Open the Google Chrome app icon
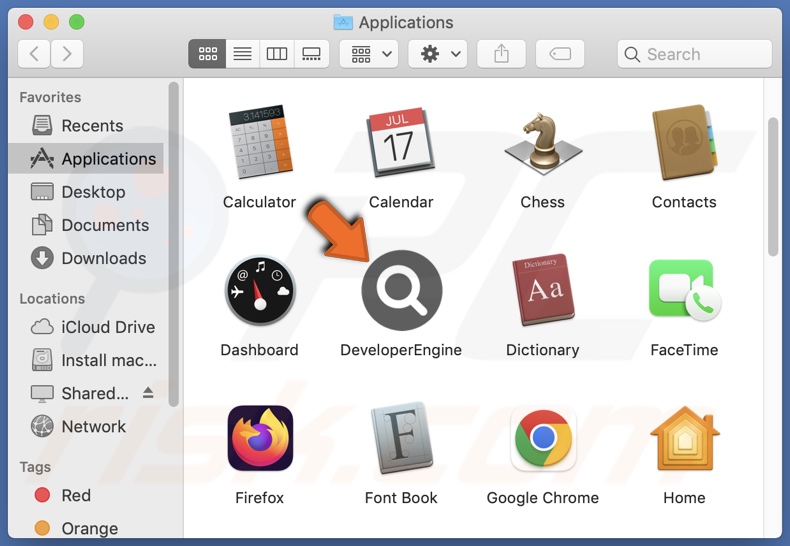This screenshot has width=790, height=546. point(543,438)
